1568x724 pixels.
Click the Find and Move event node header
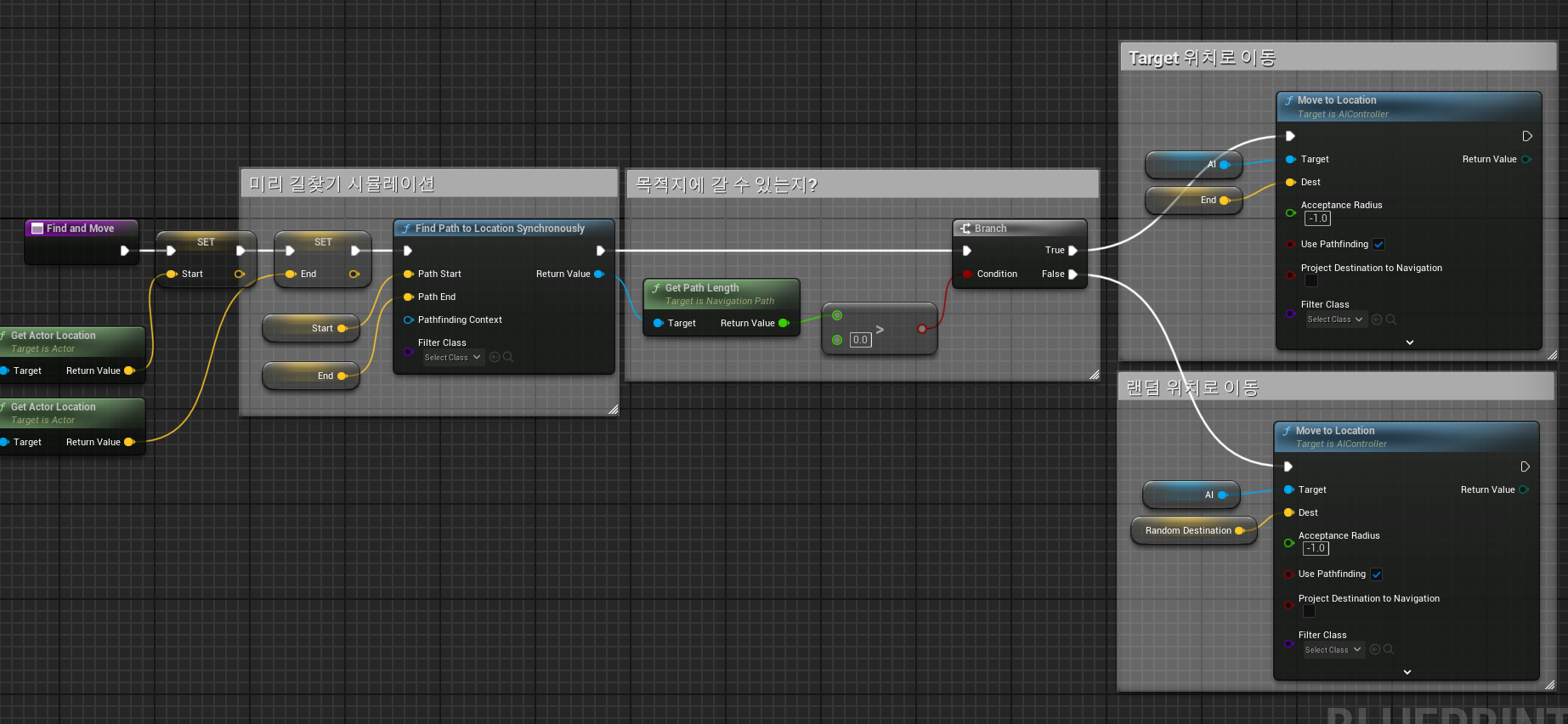[x=81, y=229]
